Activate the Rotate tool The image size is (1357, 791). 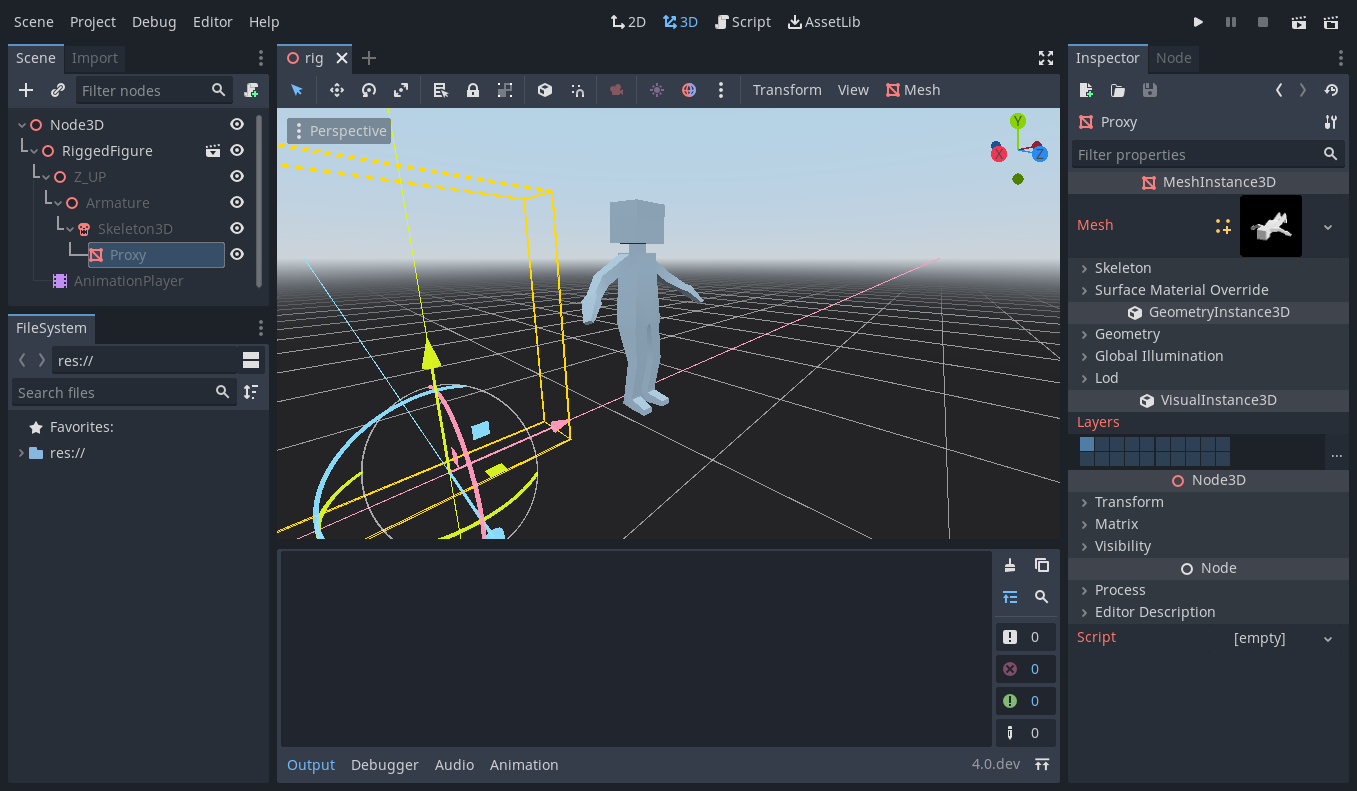click(x=368, y=90)
